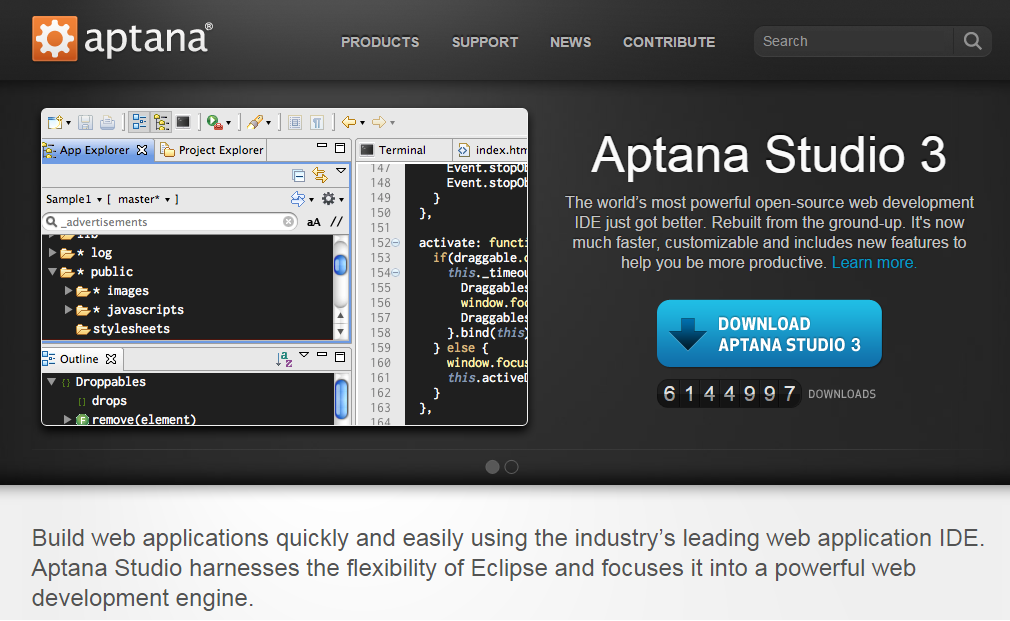Expand the javascripts folder
Viewport: 1010px width, 621px height.
click(x=68, y=310)
